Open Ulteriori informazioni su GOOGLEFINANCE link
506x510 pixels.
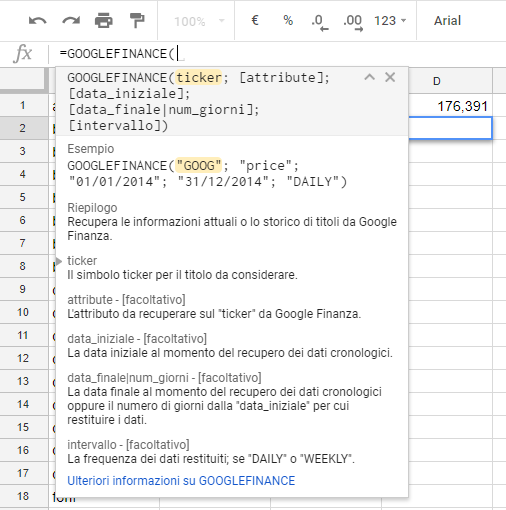(181, 481)
